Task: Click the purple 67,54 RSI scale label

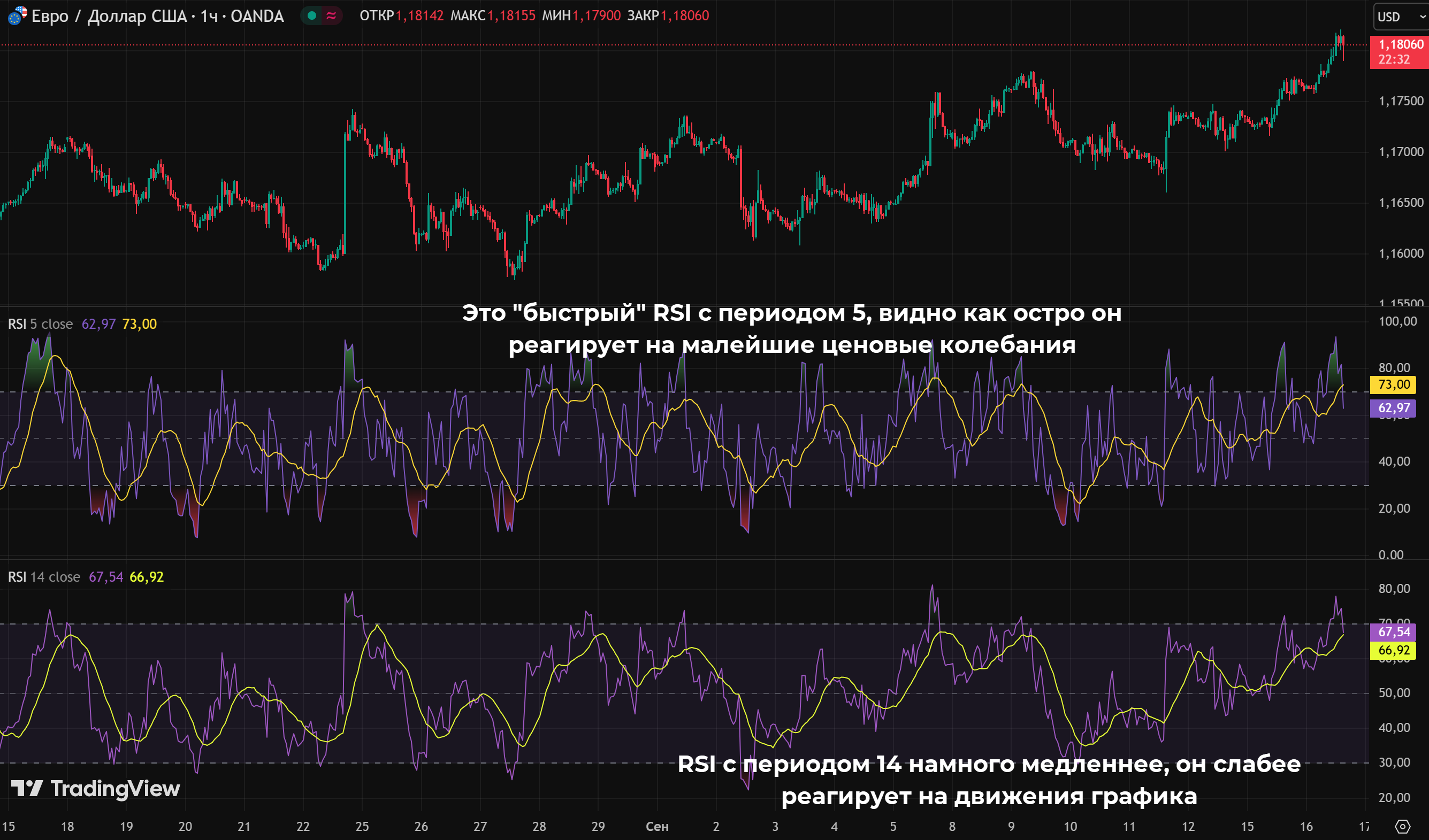Action: click(1393, 632)
